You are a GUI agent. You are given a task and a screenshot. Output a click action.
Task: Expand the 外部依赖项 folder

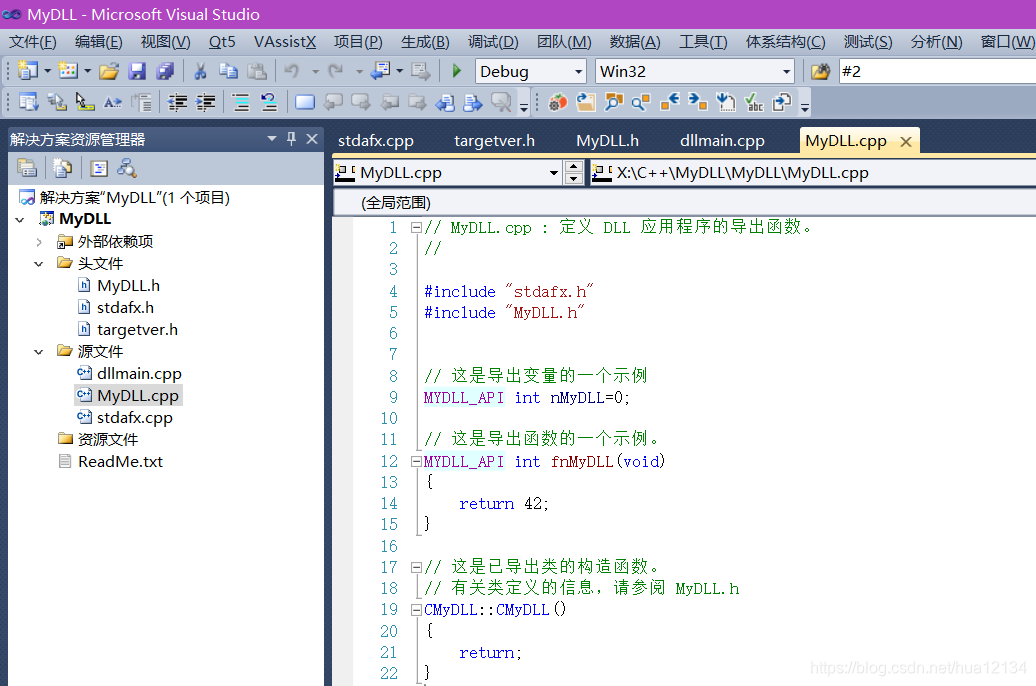click(39, 242)
